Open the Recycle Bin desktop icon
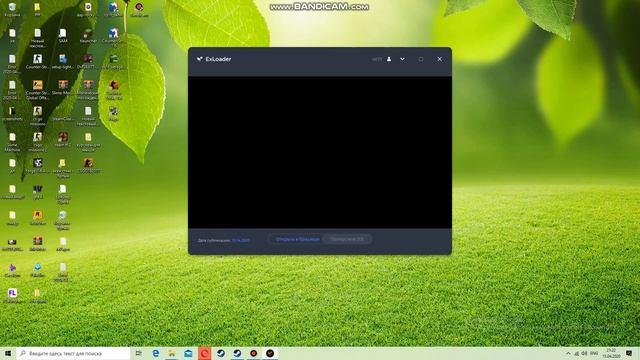640x360 pixels. tap(12, 9)
